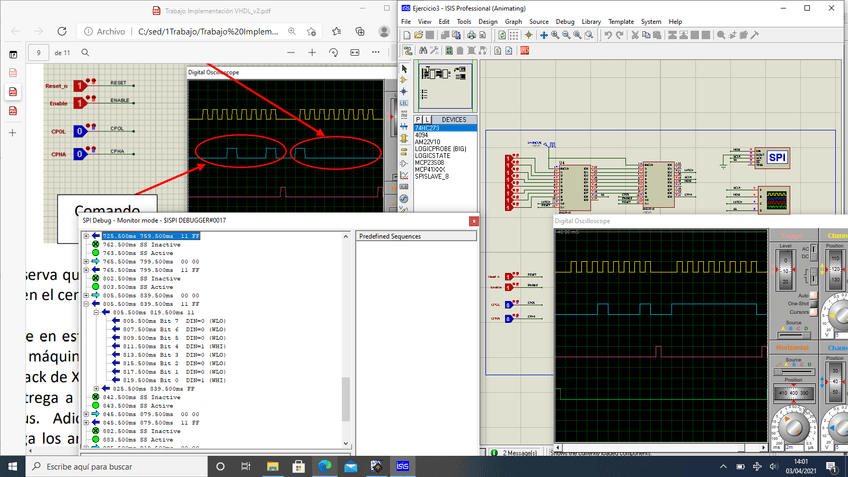The height and width of the screenshot is (477, 848).
Task: Click the P pick devices button
Action: tap(418, 120)
